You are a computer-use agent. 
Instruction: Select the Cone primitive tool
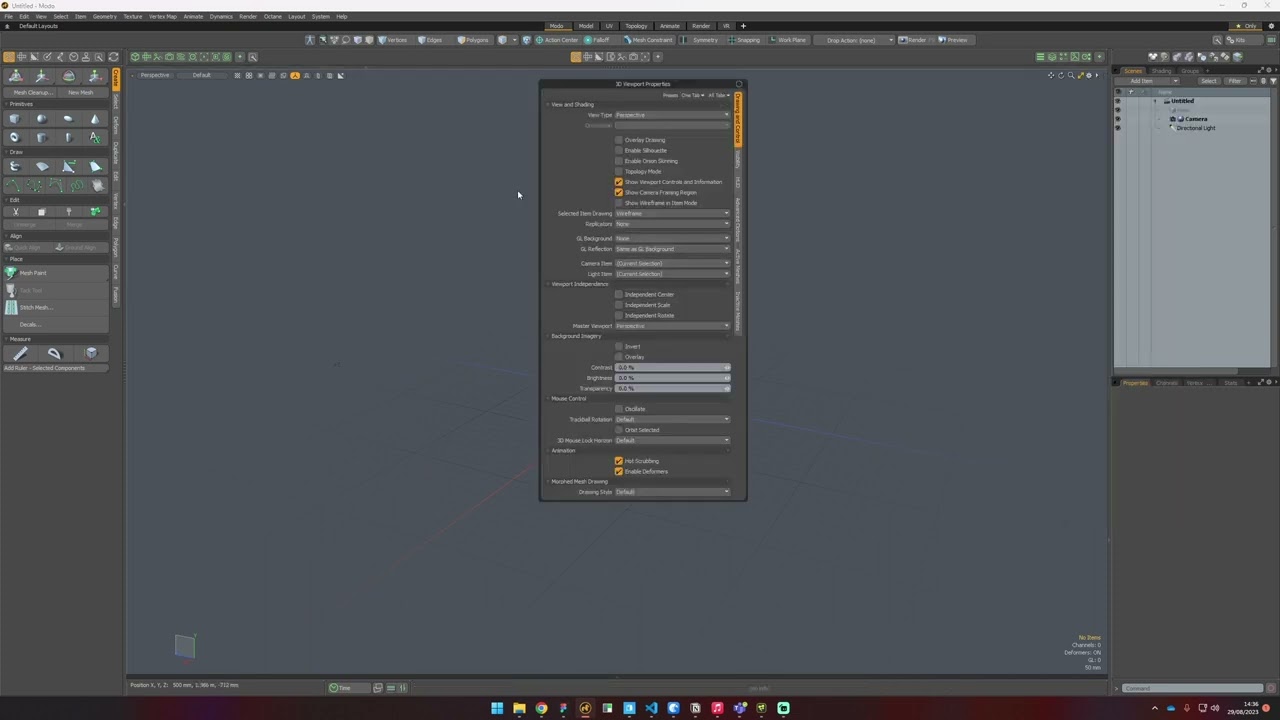click(95, 119)
